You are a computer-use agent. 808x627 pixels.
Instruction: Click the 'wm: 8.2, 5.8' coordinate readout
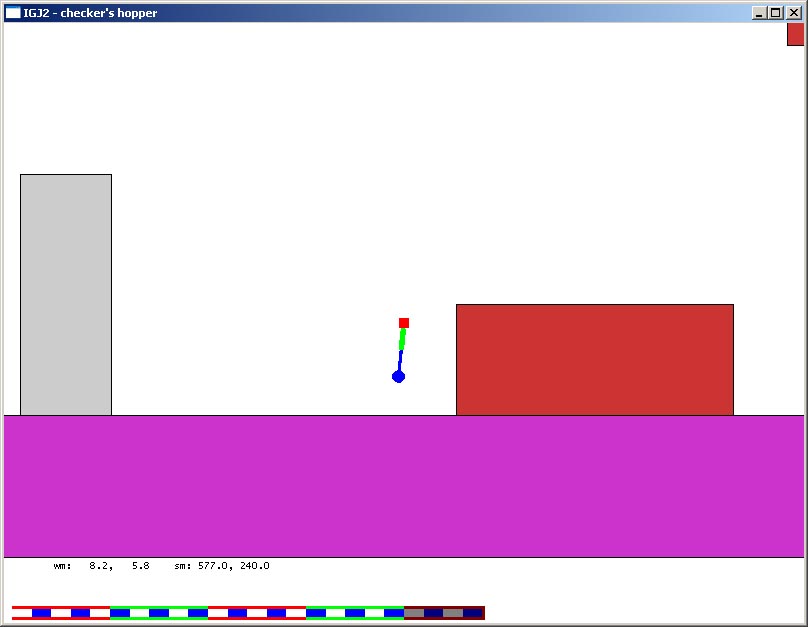point(102,566)
